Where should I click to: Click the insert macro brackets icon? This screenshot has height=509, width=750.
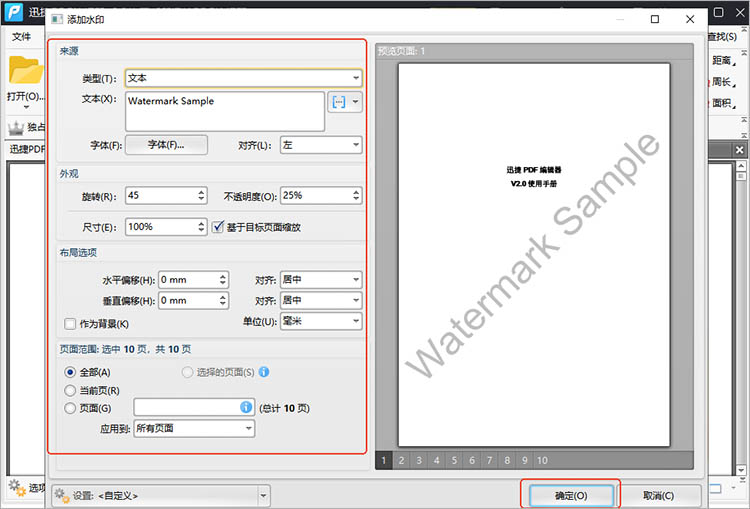coord(339,101)
